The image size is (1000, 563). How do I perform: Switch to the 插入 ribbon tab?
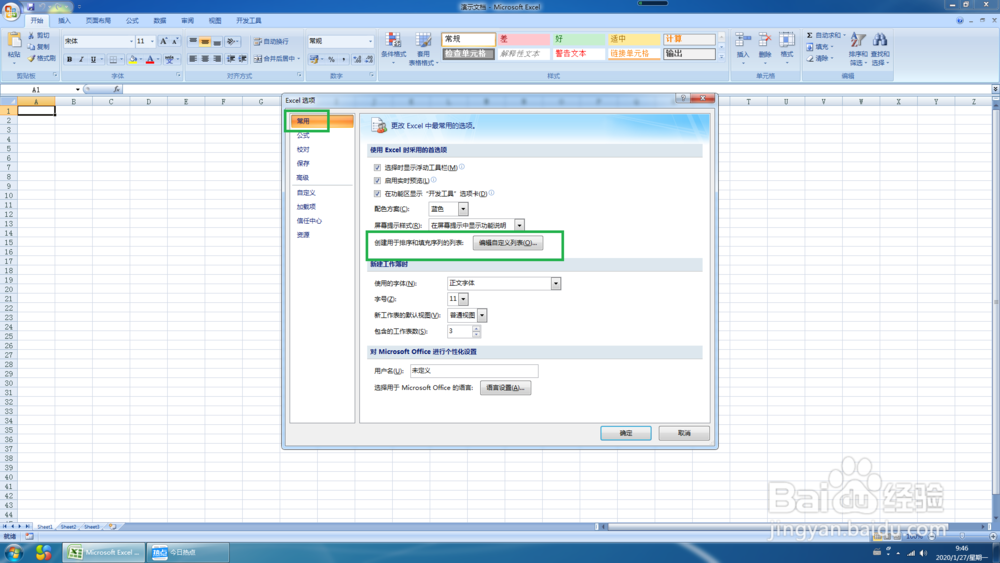pyautogui.click(x=64, y=21)
